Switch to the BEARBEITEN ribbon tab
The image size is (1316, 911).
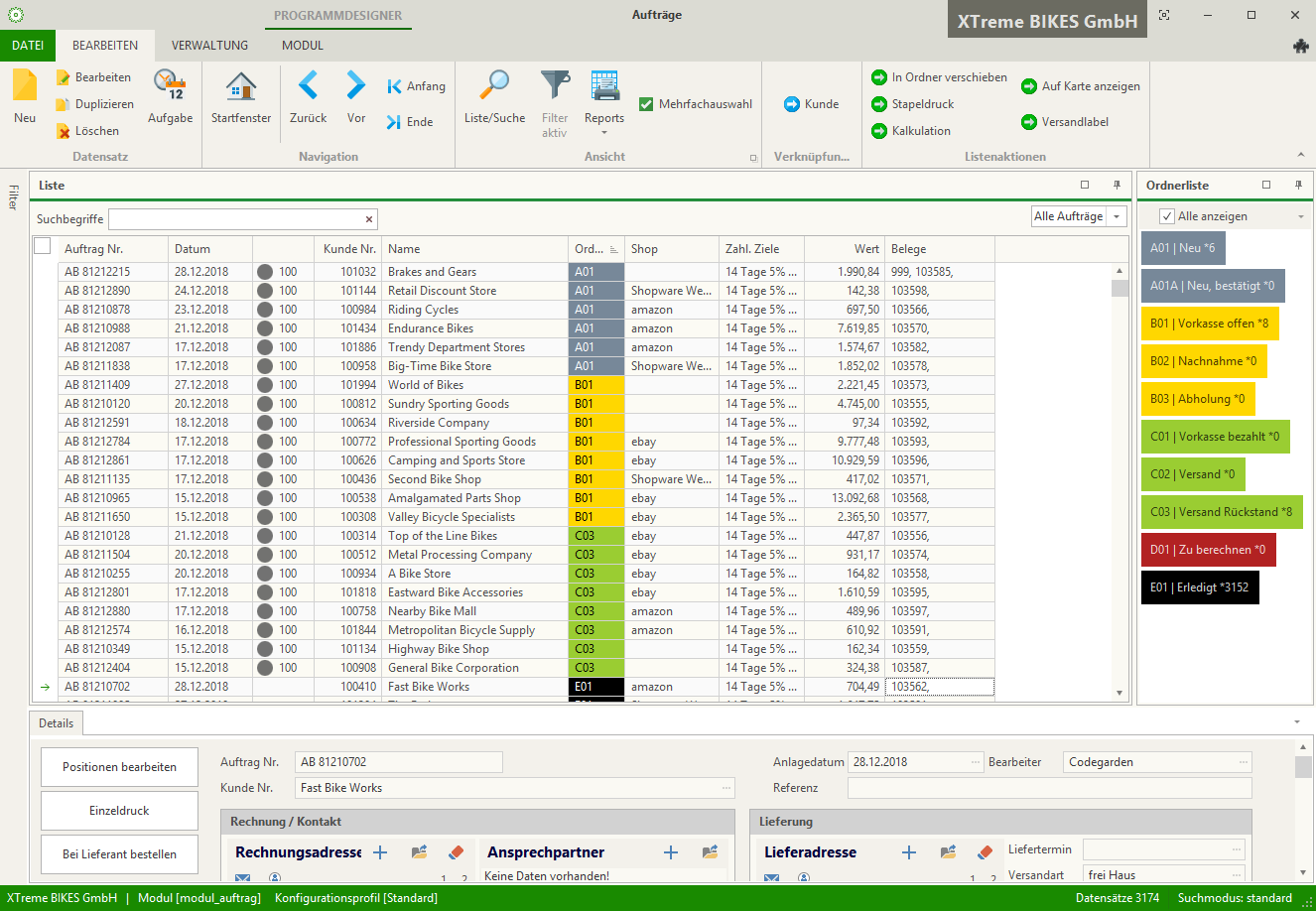click(x=105, y=46)
